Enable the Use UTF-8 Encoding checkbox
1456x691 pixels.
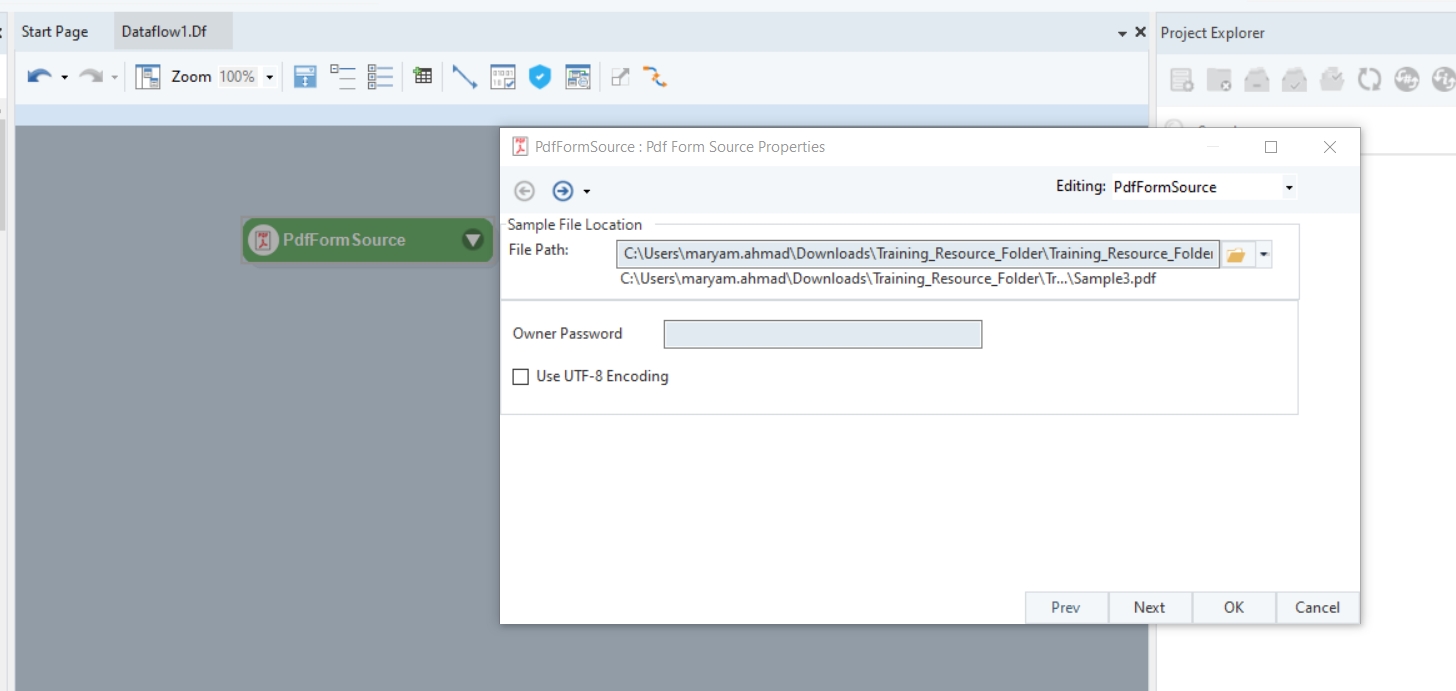point(521,377)
